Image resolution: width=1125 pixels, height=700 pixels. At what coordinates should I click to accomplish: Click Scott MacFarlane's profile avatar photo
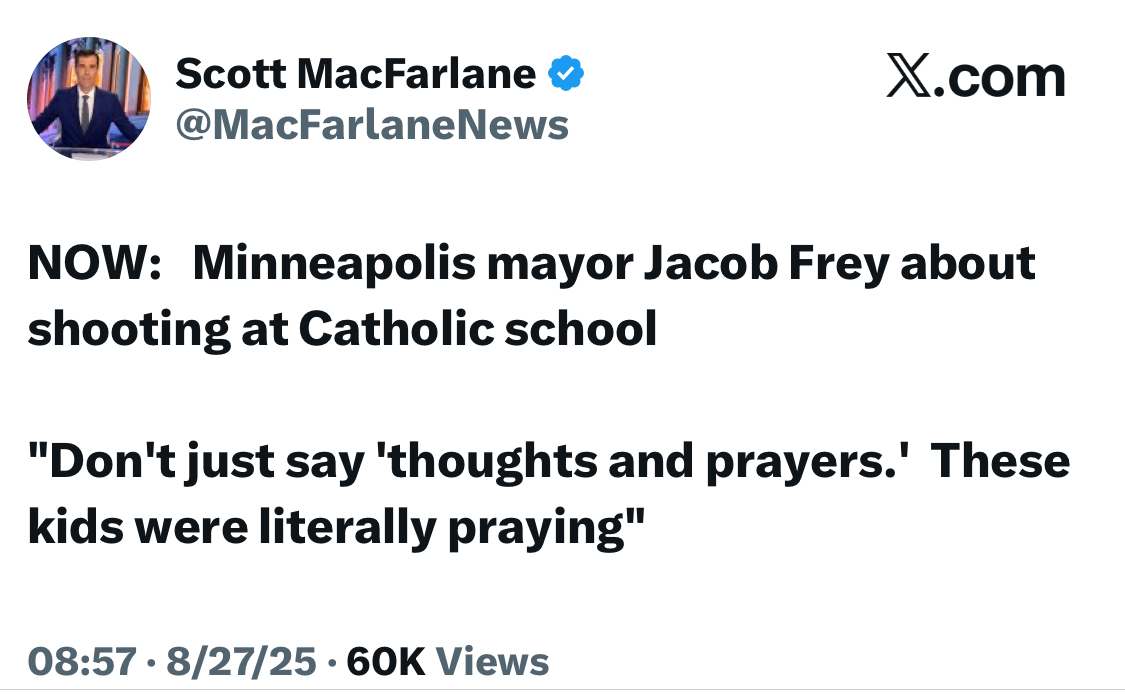coord(88,99)
